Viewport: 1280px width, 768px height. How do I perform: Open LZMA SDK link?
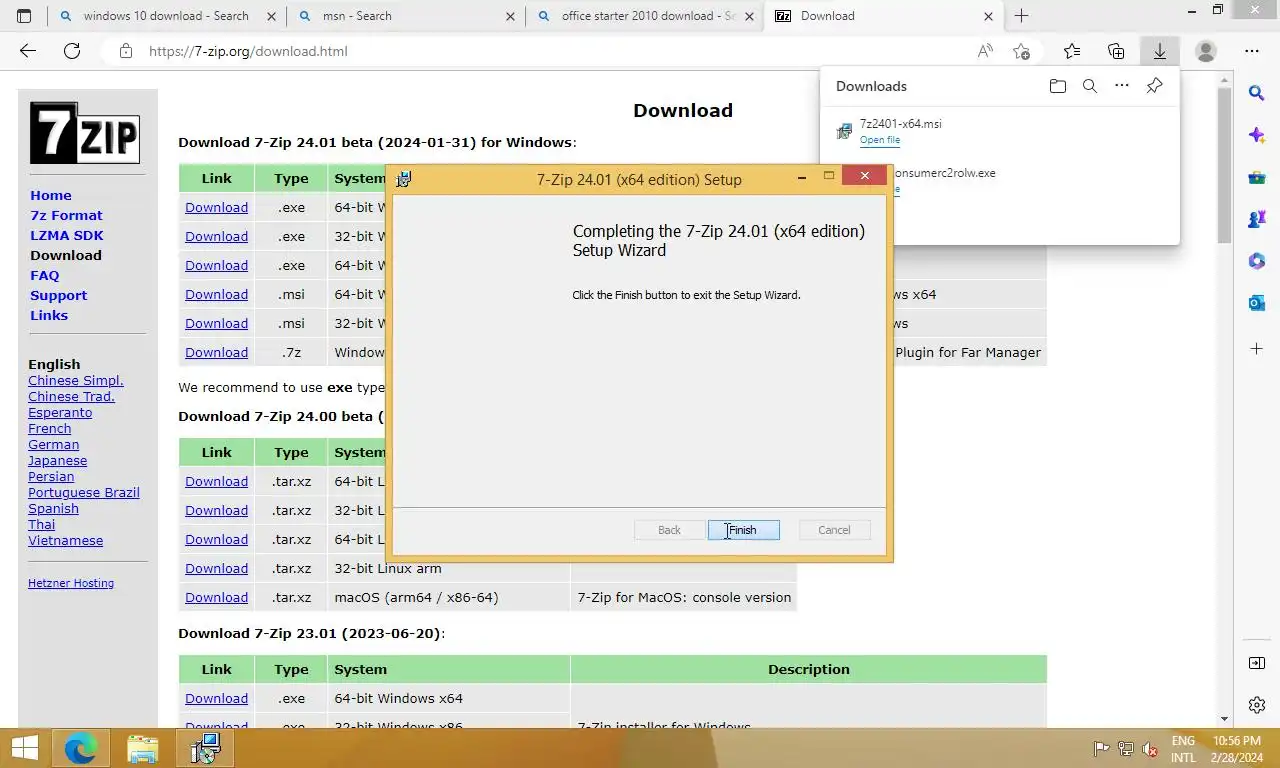[x=67, y=235]
